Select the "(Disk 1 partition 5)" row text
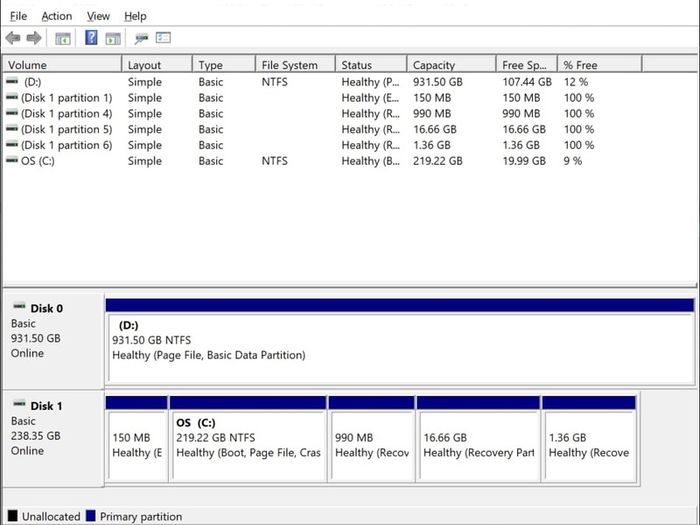 67,129
